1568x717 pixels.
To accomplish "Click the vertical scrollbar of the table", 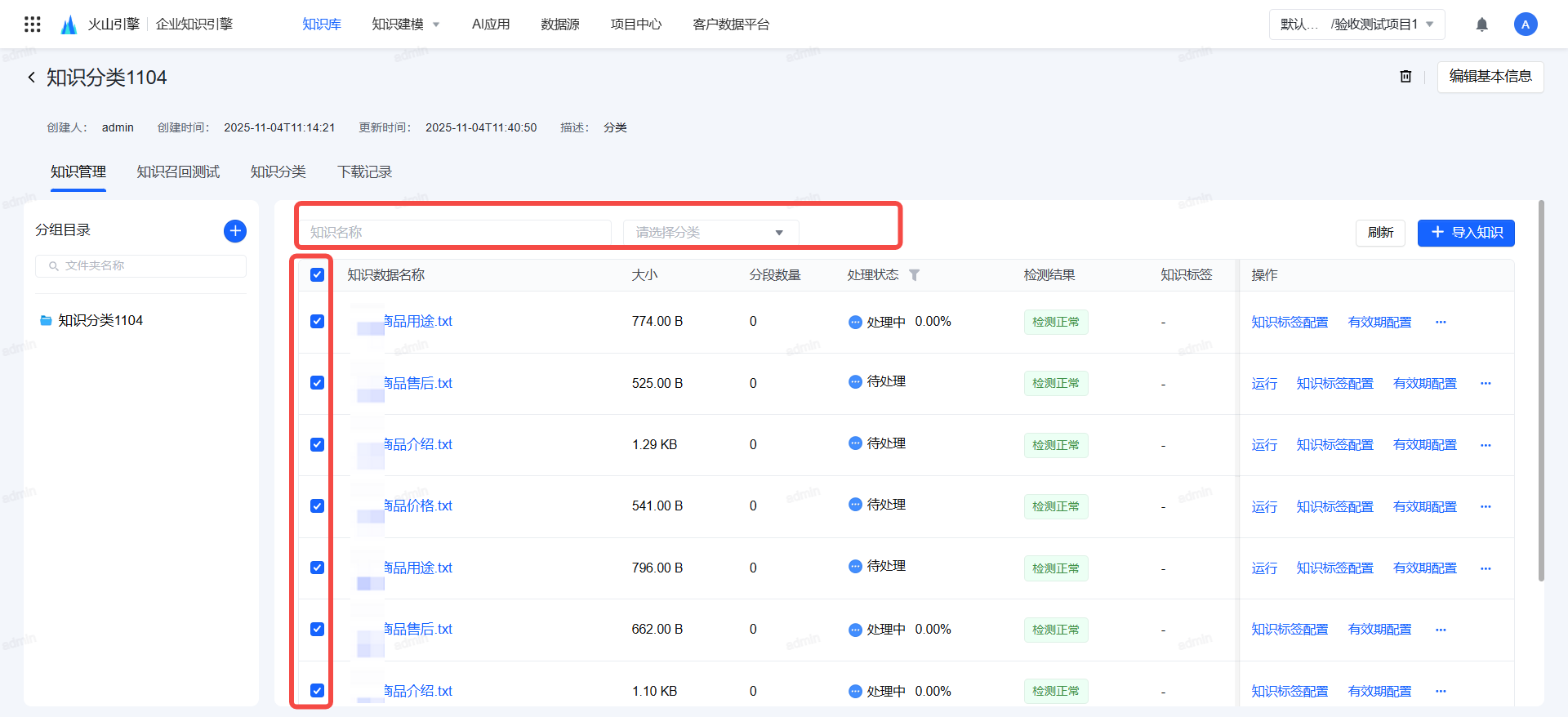I will (x=1541, y=392).
